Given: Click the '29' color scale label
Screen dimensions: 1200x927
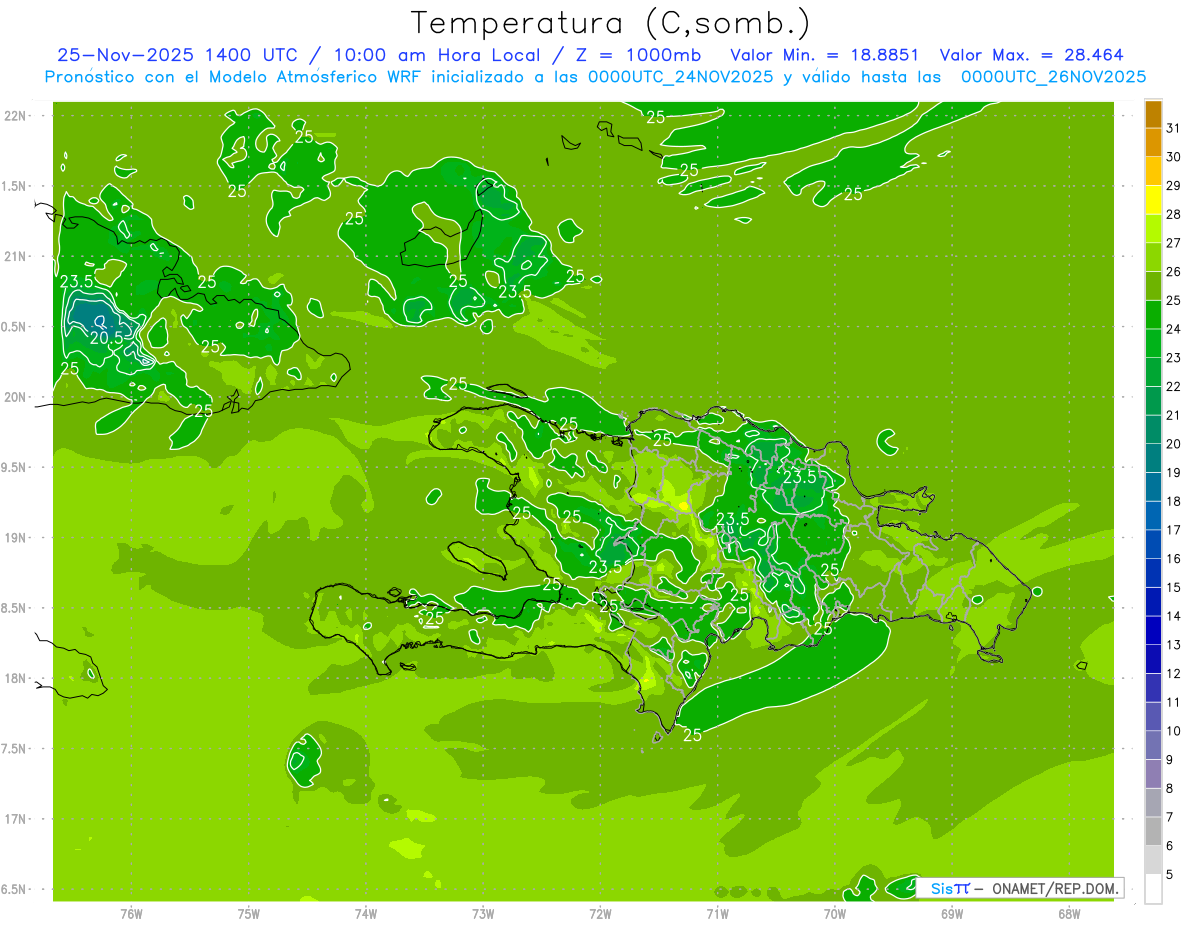Looking at the screenshot, I should tap(1174, 186).
